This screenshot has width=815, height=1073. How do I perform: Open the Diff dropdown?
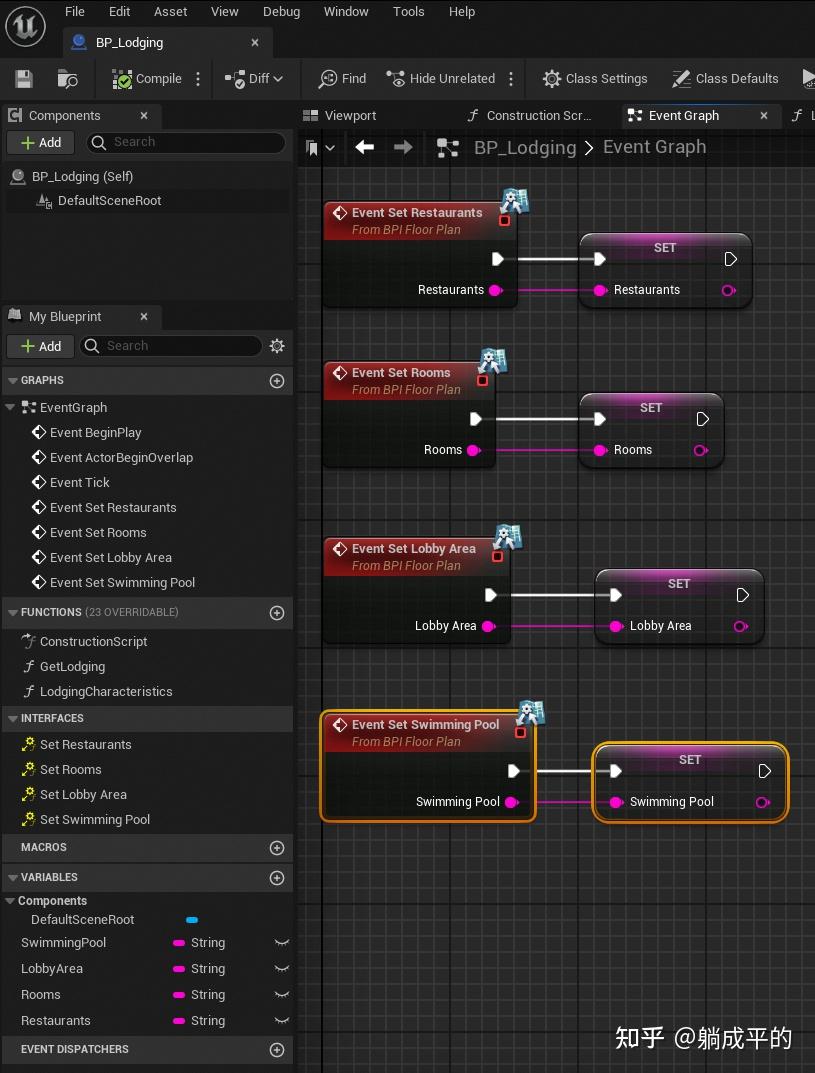[255, 78]
